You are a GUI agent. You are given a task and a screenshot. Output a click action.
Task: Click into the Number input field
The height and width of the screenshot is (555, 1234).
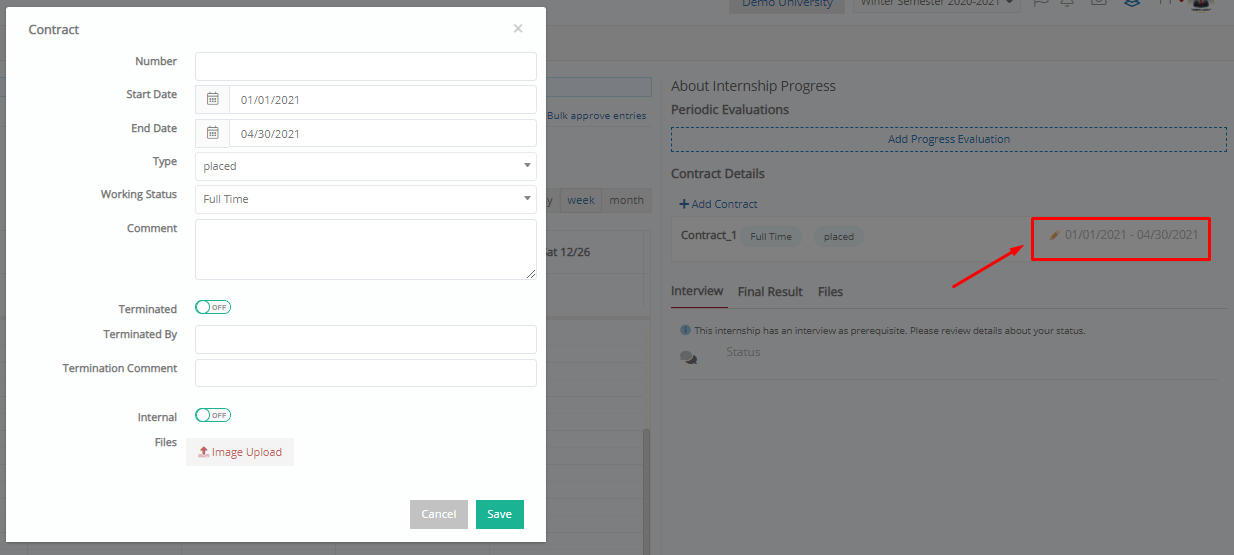point(366,66)
